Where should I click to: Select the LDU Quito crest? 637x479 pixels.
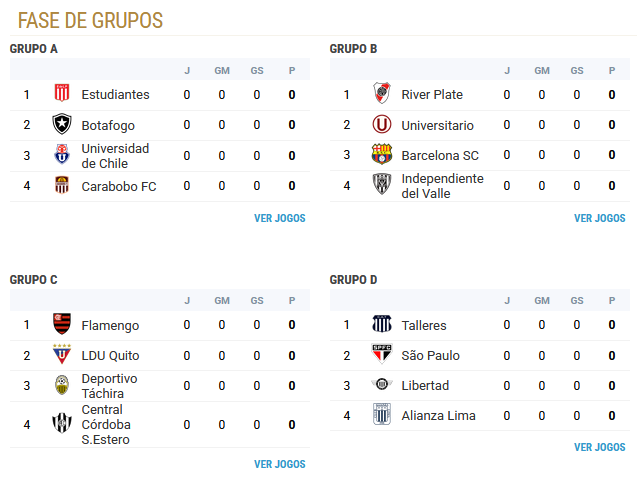[x=62, y=355]
